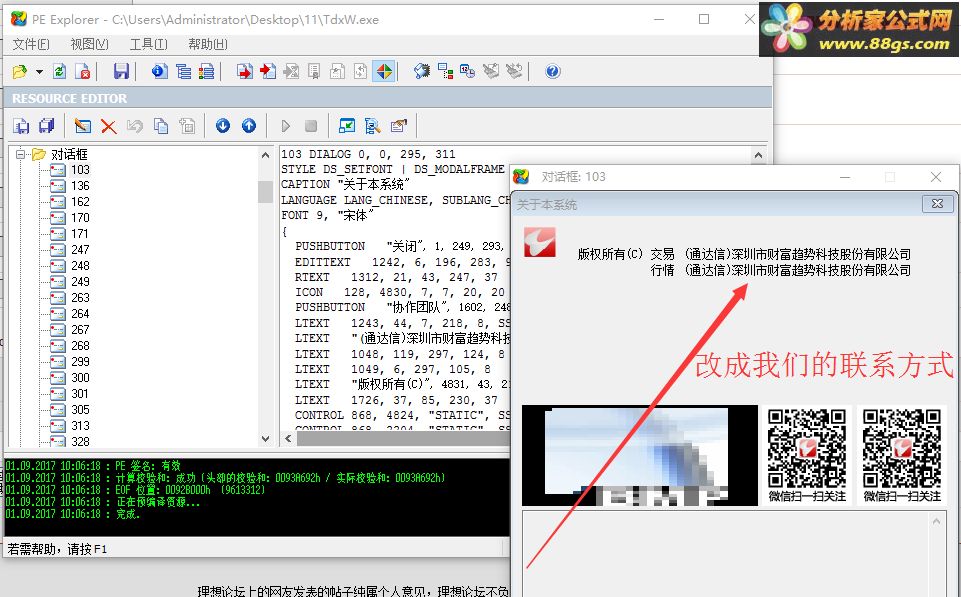The height and width of the screenshot is (597, 961).
Task: Open the Import viewer (red arrow entering page)
Action: (x=268, y=72)
